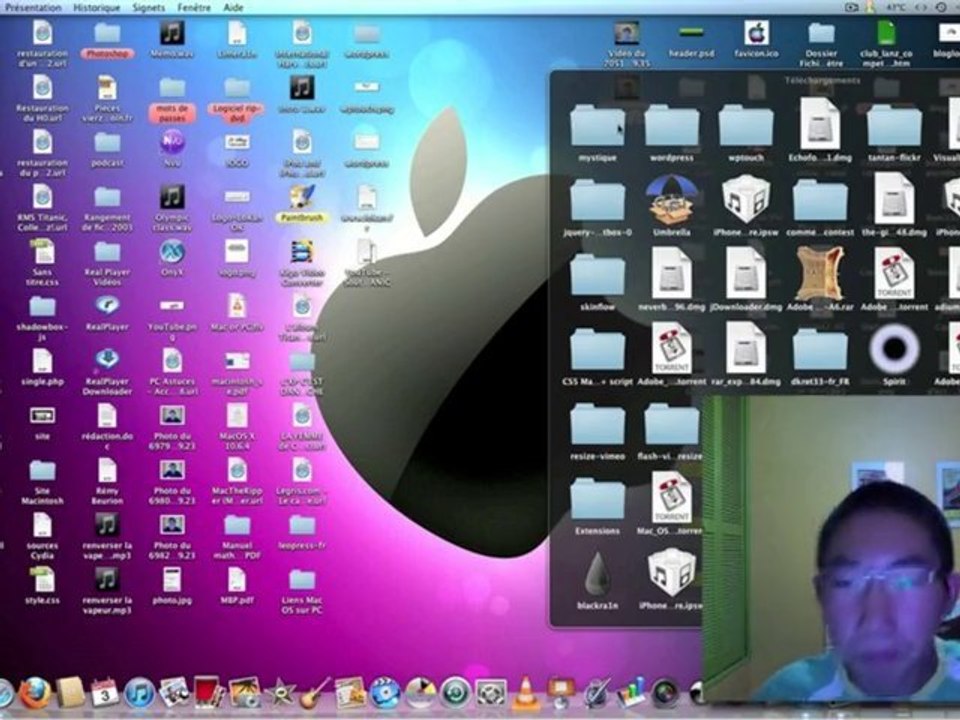Select MBP.pdf file on desktop
The height and width of the screenshot is (720, 960).
point(236,580)
